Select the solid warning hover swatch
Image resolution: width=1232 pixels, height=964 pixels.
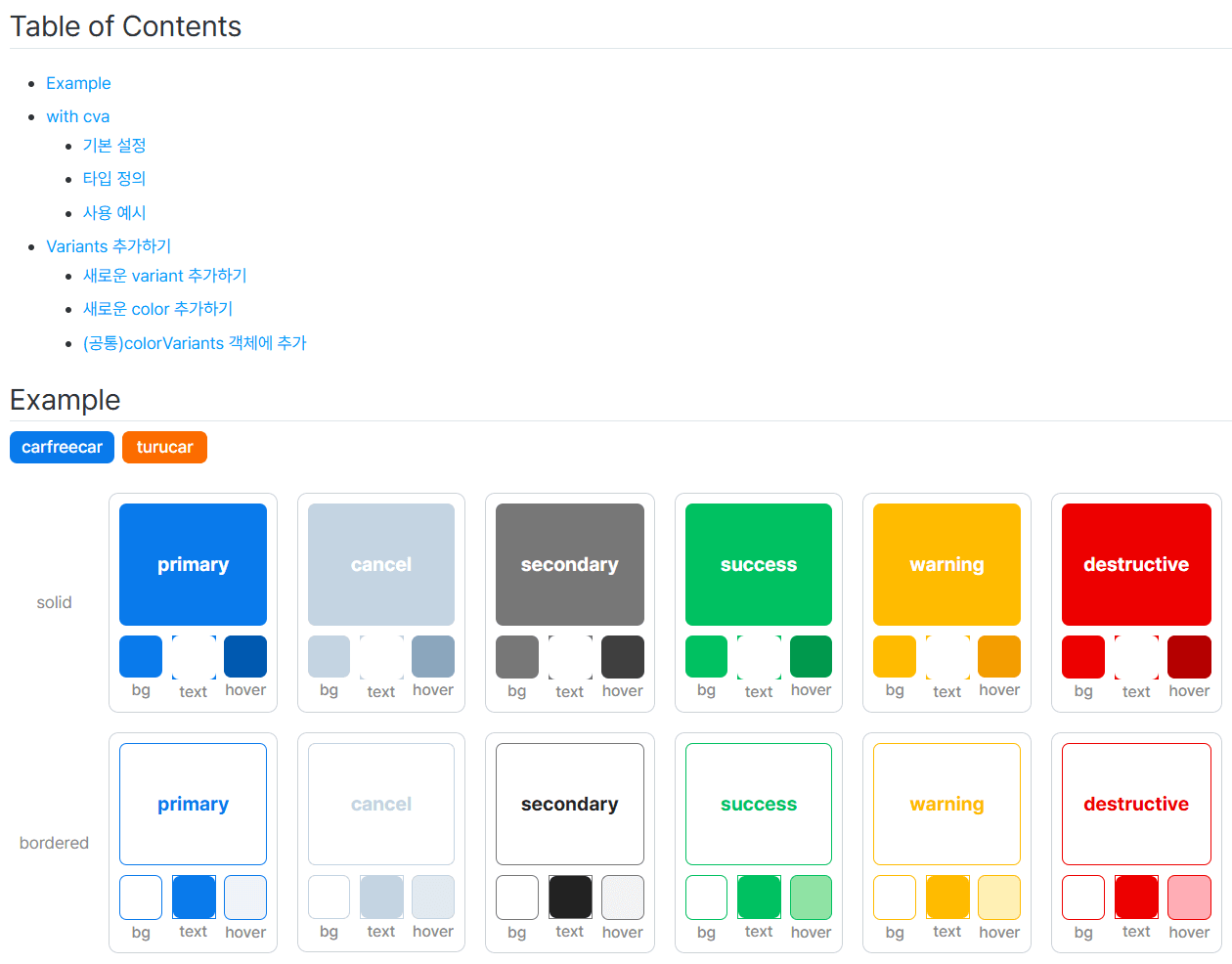coord(998,656)
